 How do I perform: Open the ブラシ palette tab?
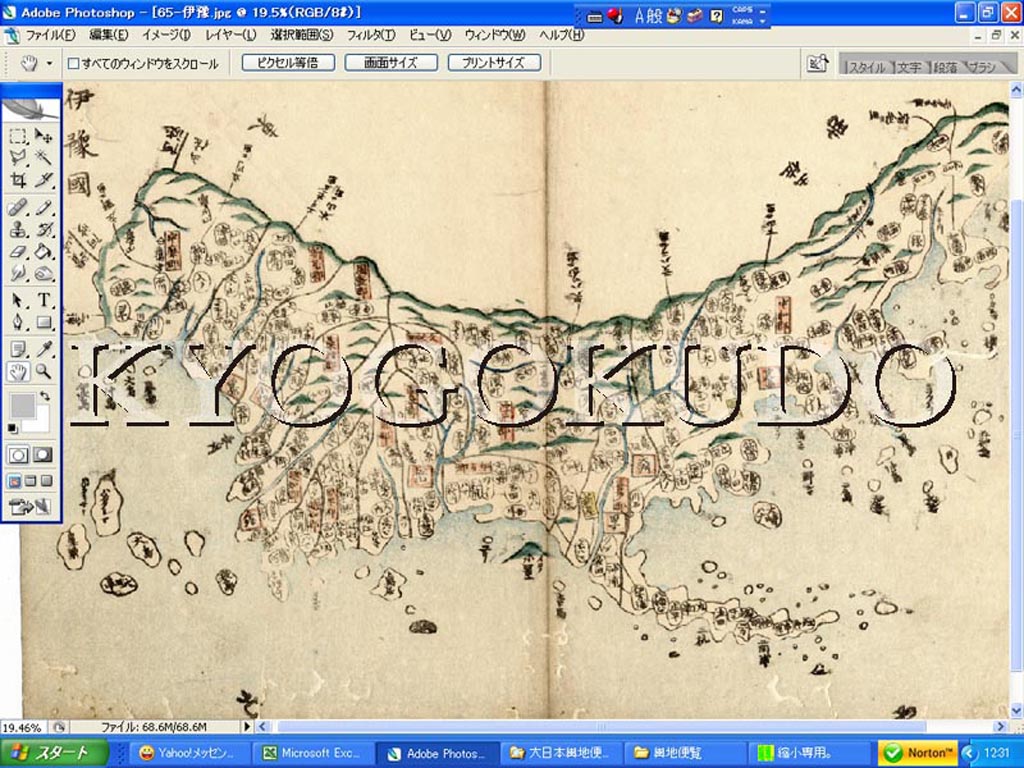982,67
